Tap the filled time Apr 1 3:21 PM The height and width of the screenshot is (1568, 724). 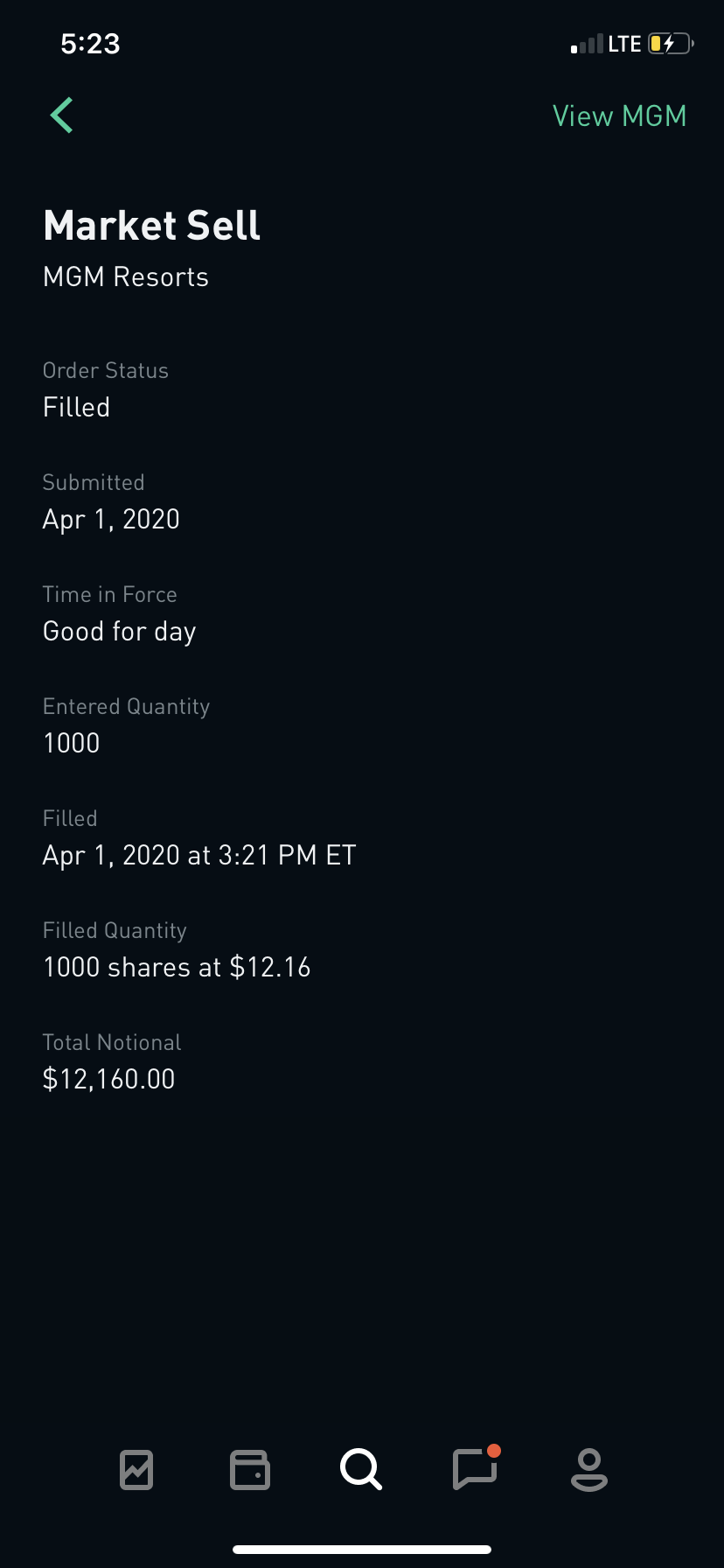click(x=199, y=856)
